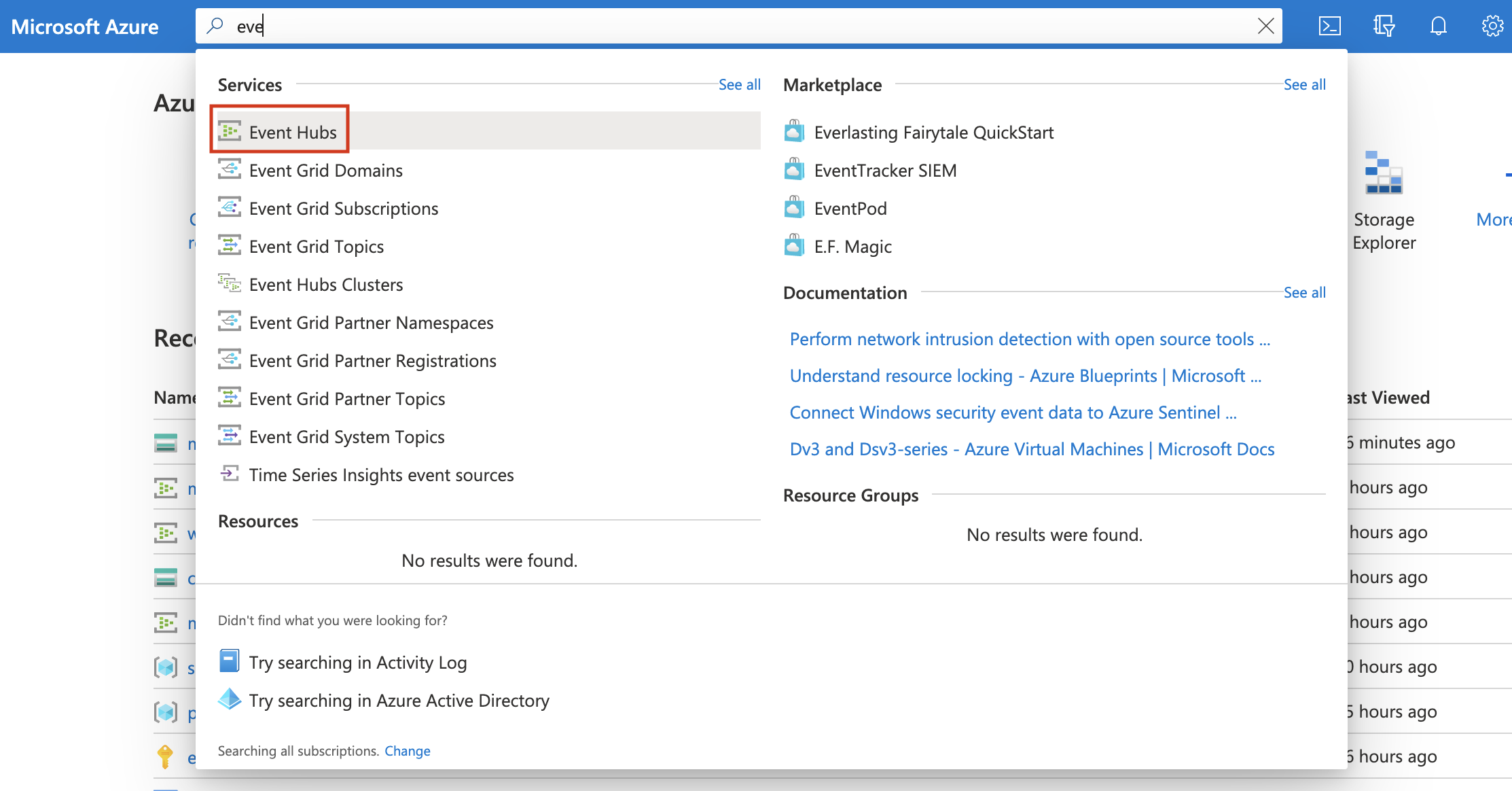1512x791 pixels.
Task: Open Event Grid Subscriptions service
Action: 344,207
